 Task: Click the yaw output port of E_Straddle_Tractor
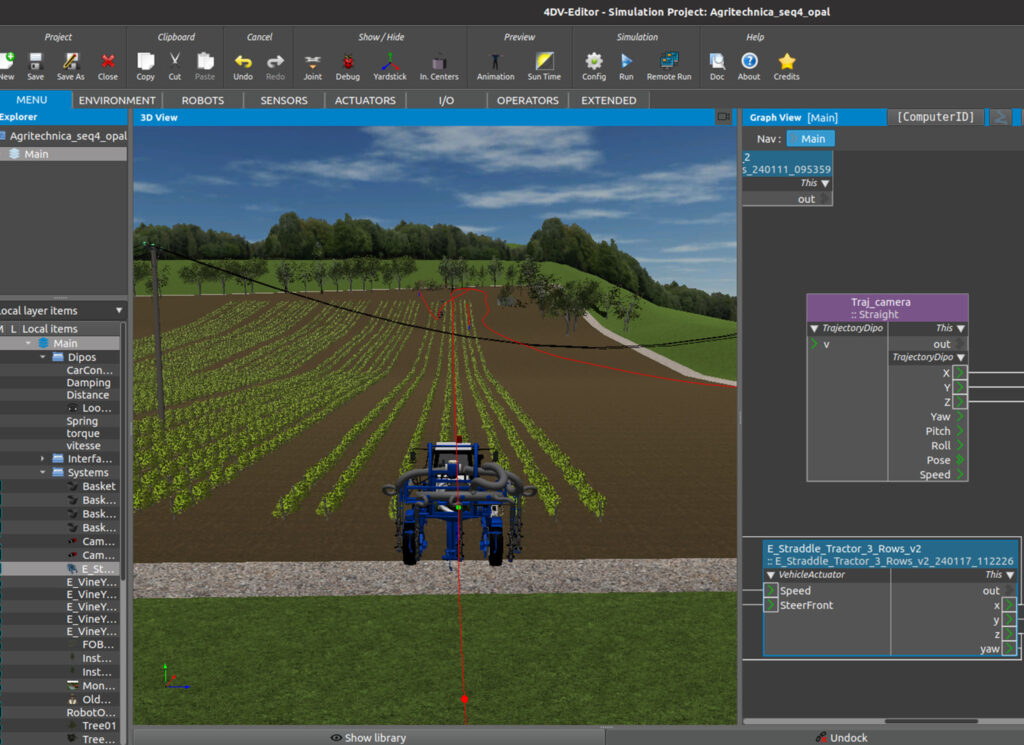pyautogui.click(x=1009, y=648)
